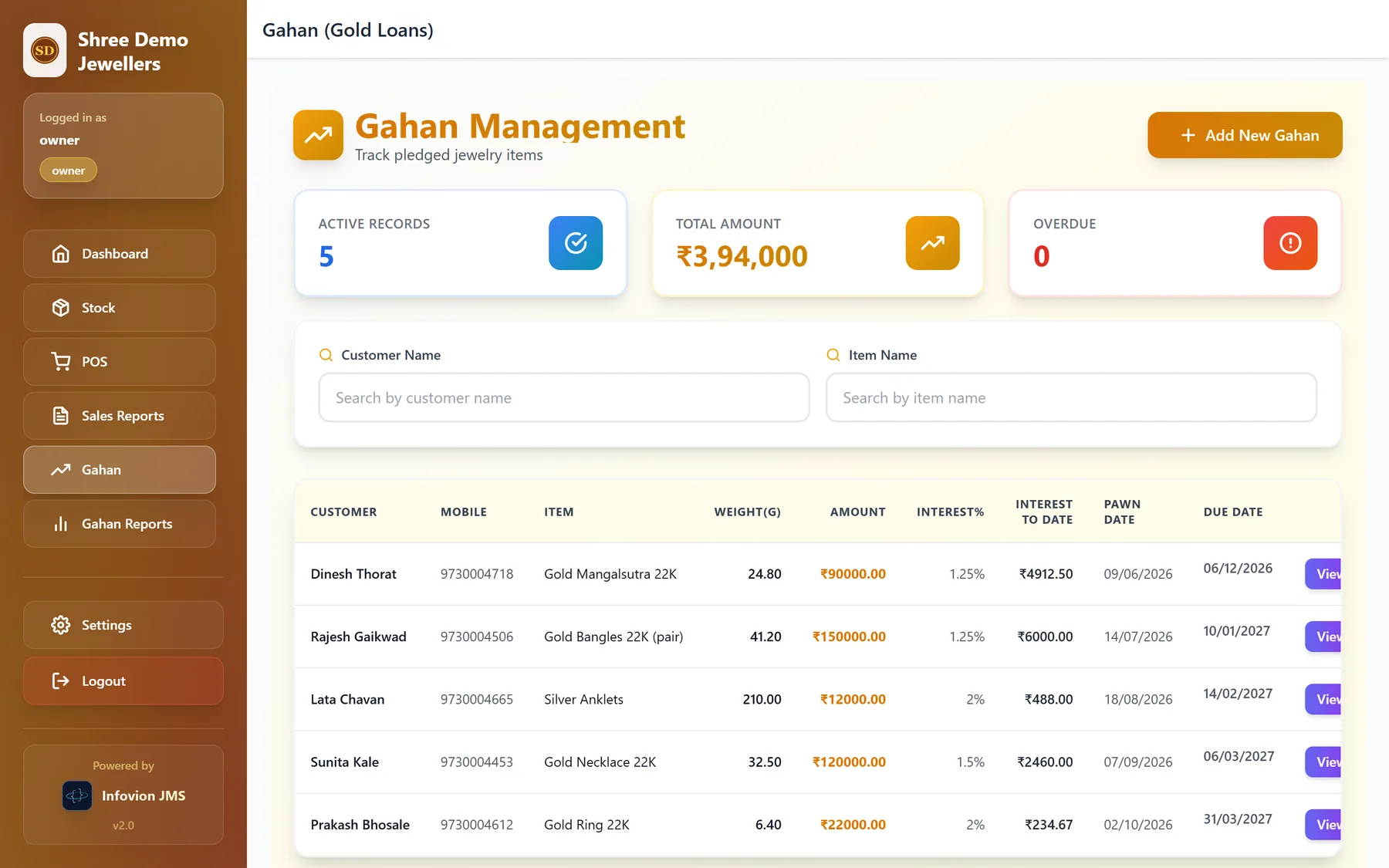
Task: Click the Gahan trend-arrow icon in sidebar
Action: pos(60,470)
